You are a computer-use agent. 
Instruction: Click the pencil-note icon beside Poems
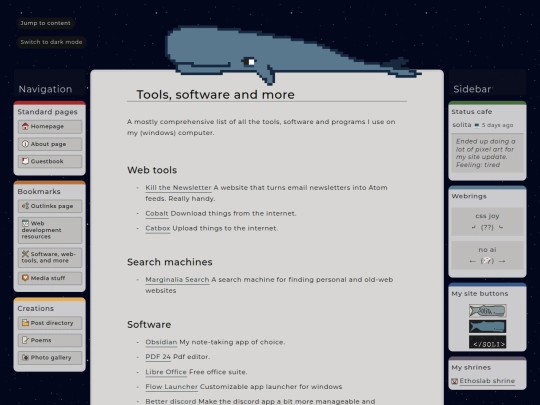[x=25, y=340]
